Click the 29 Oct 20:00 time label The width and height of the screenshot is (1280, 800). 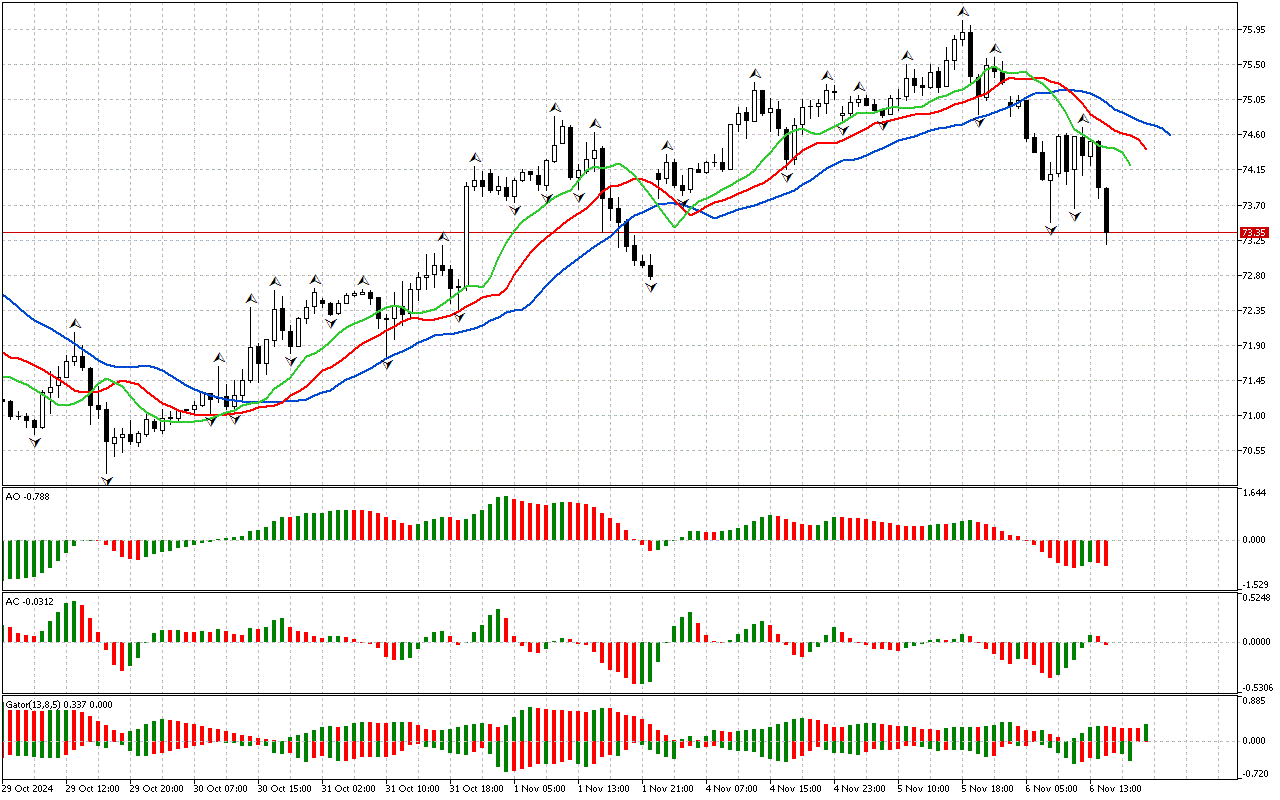(157, 788)
